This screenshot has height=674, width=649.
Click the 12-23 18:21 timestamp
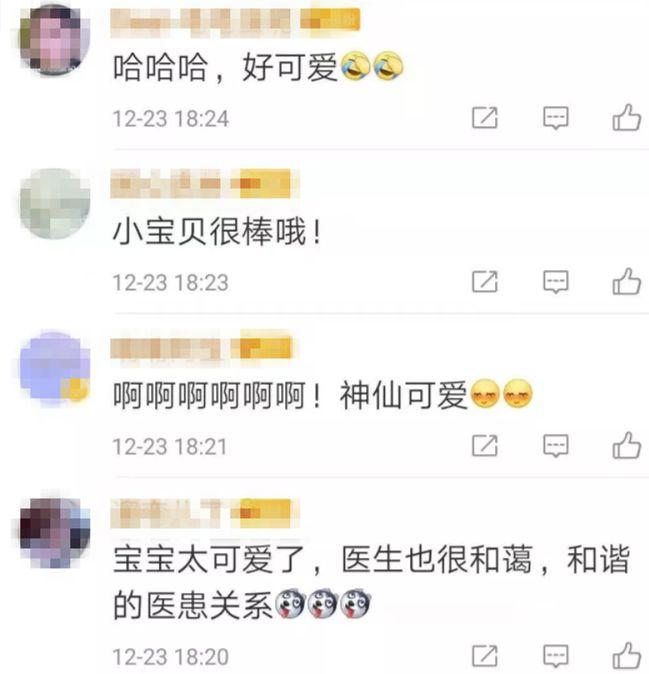(x=170, y=447)
